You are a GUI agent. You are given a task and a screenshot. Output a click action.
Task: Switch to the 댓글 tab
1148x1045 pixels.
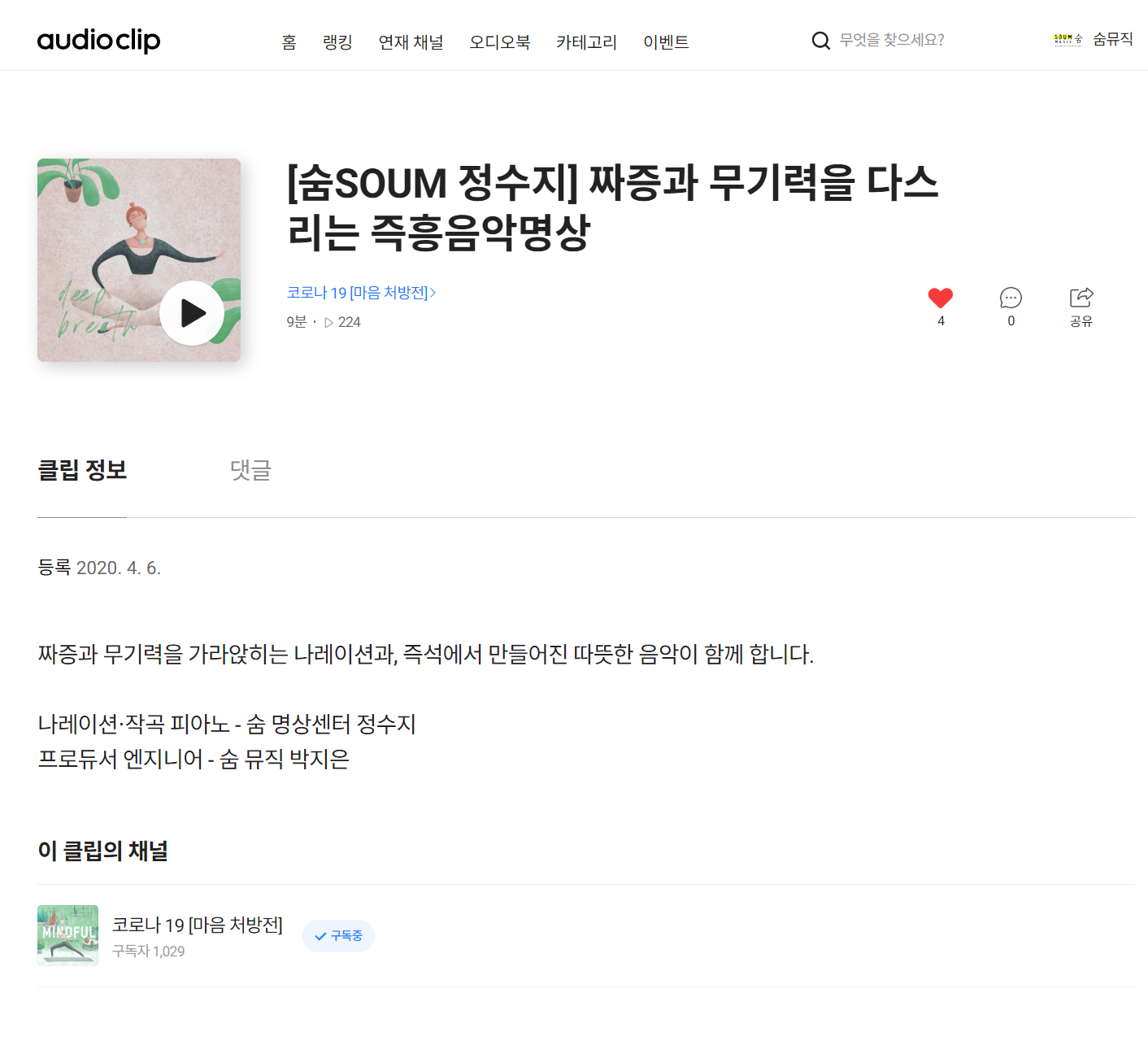point(250,470)
